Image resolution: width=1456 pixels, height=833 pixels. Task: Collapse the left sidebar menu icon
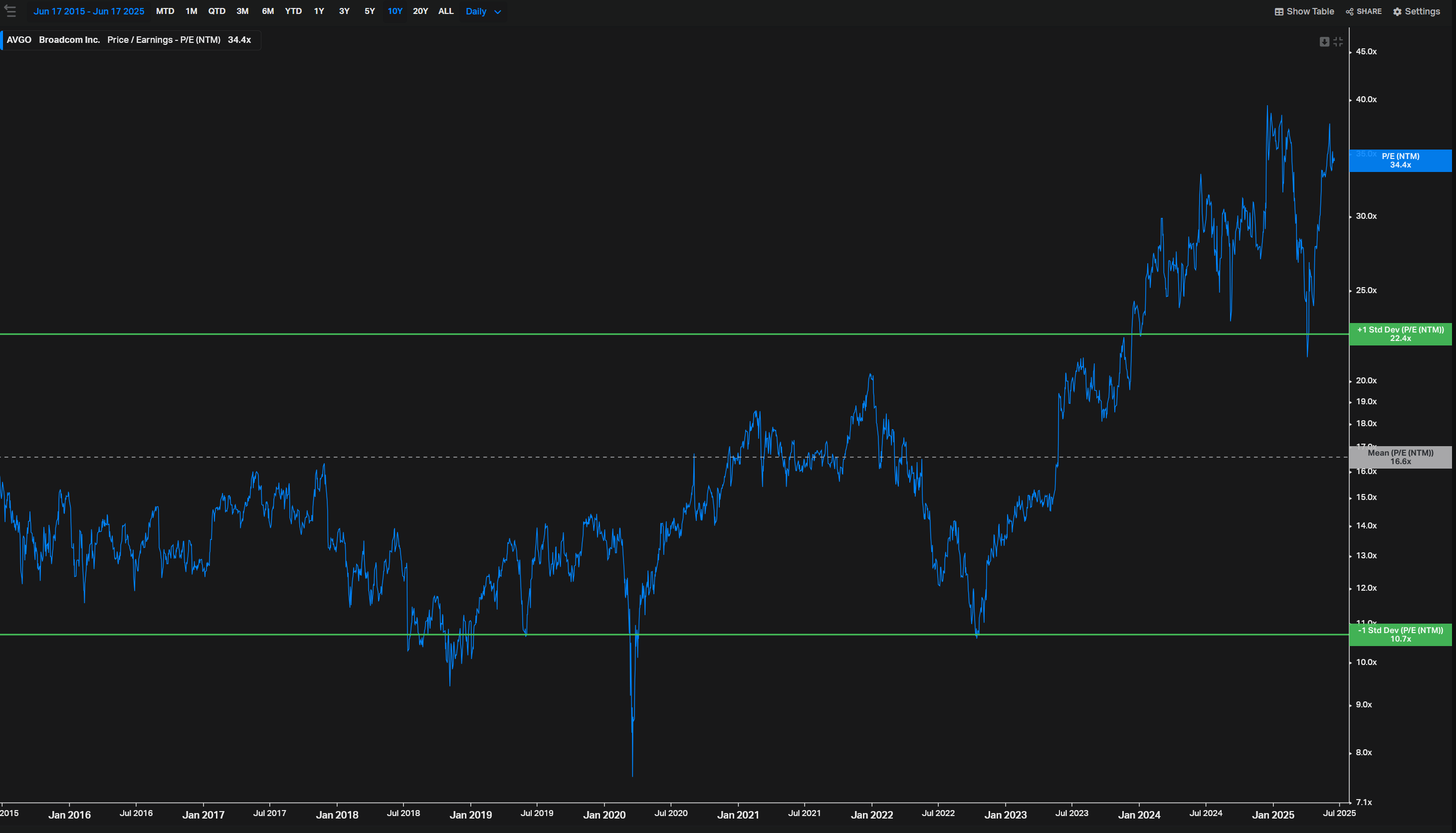click(10, 11)
